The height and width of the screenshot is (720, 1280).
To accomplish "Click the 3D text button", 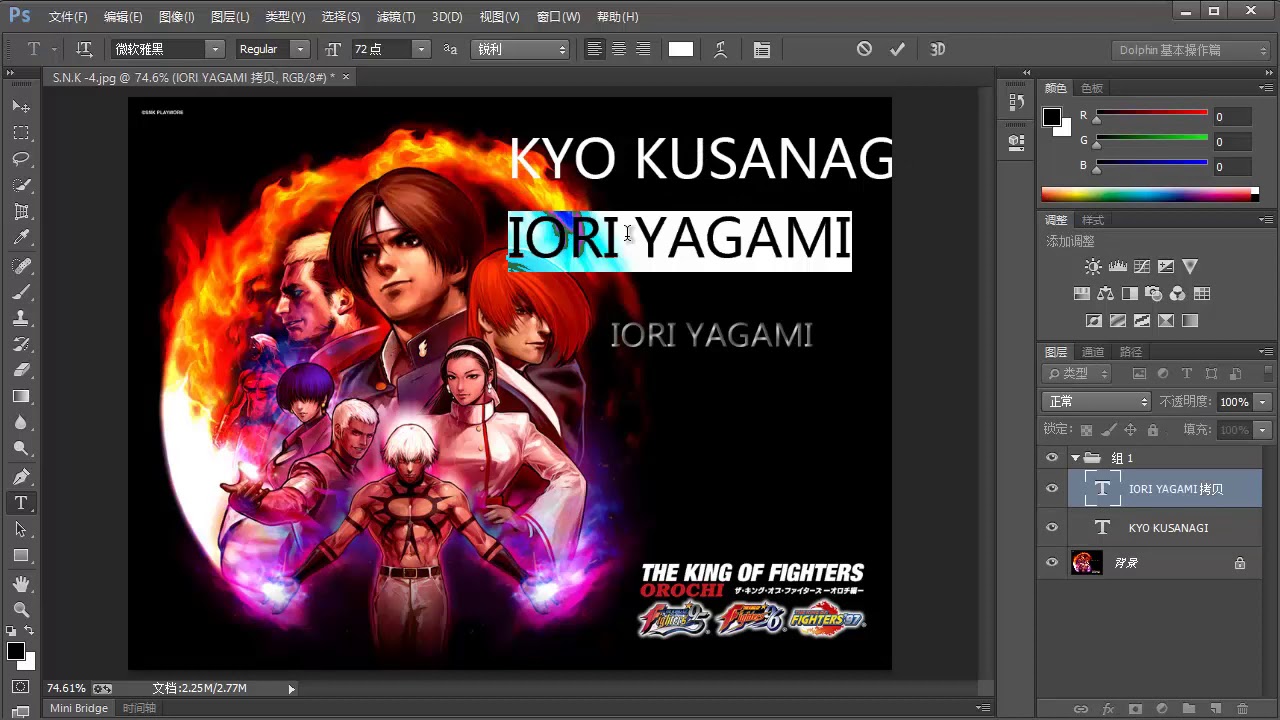I will pos(938,49).
